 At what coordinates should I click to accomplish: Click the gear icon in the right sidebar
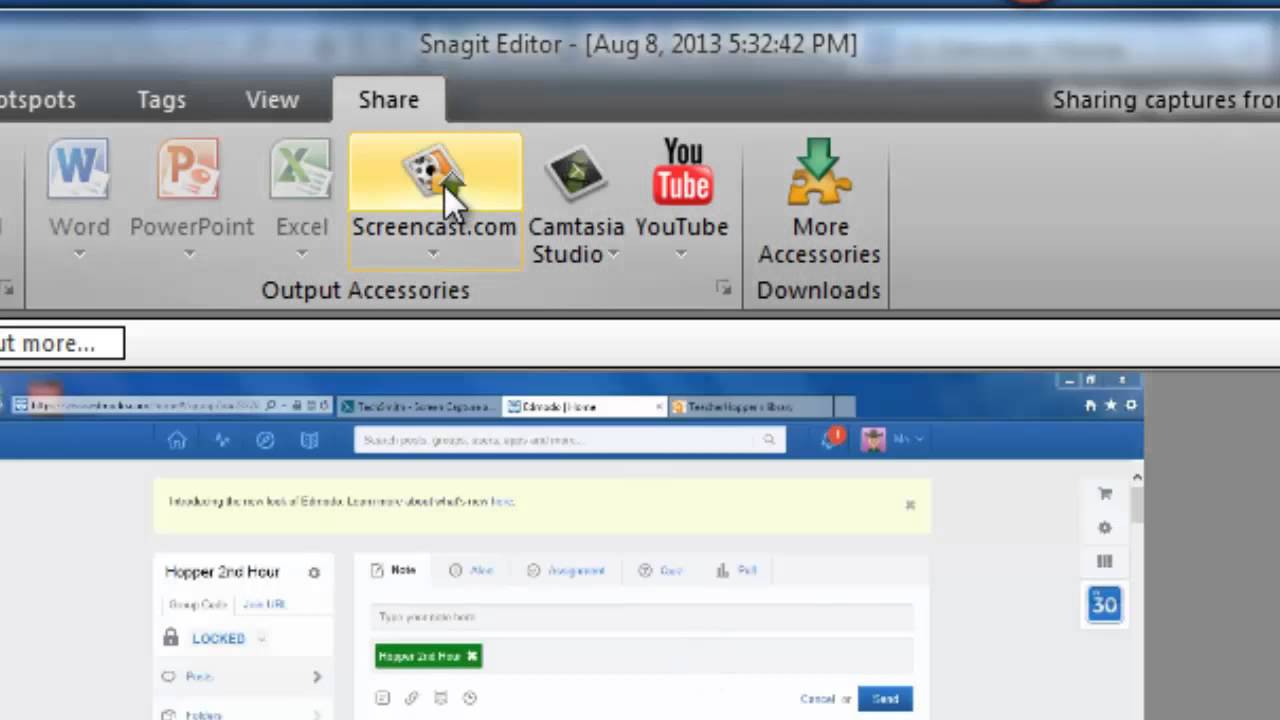1105,527
